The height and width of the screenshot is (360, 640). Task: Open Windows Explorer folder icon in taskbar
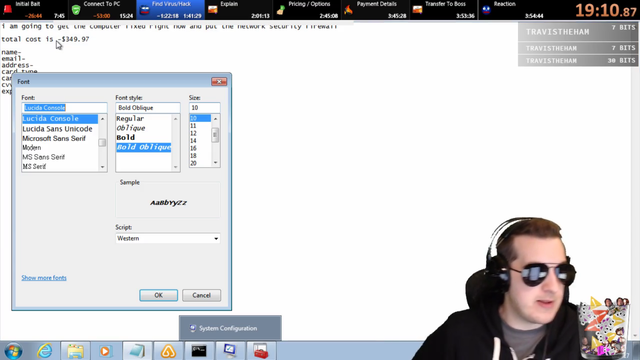tap(76, 351)
